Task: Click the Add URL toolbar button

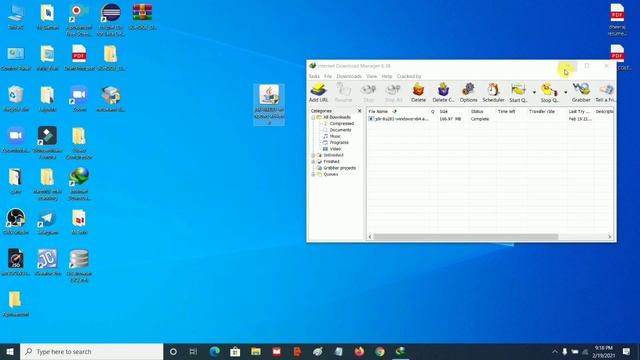Action: [x=318, y=93]
